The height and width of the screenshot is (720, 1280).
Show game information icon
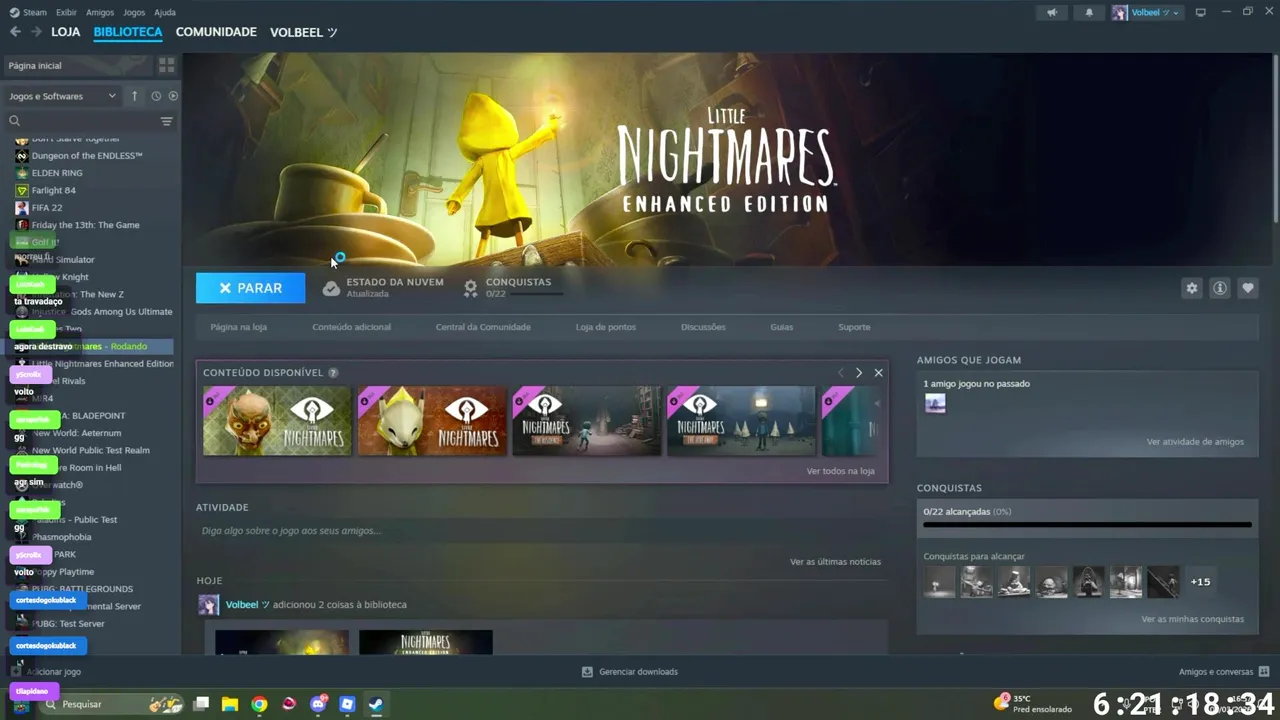(1220, 288)
